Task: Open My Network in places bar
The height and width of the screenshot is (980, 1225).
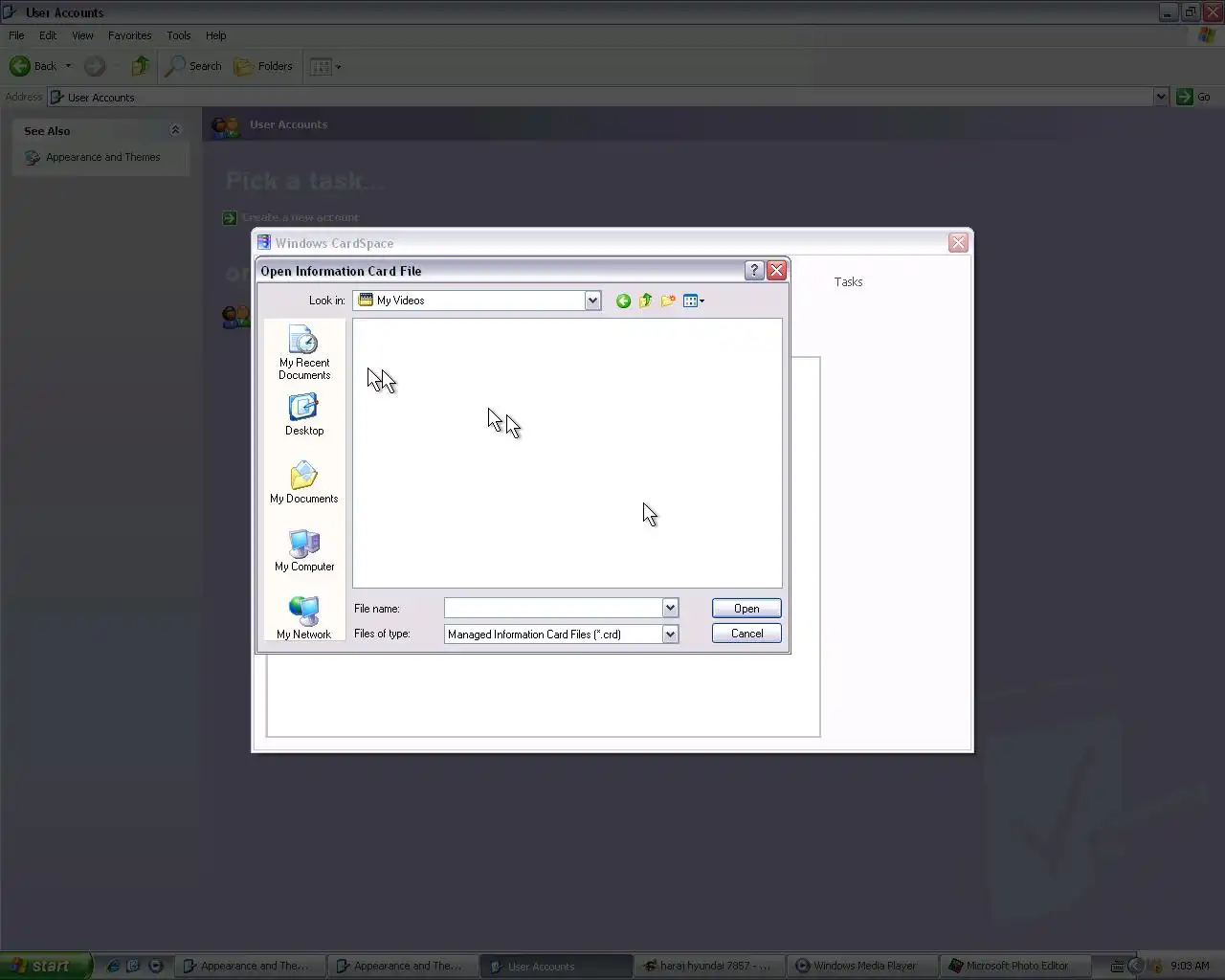Action: [x=304, y=618]
